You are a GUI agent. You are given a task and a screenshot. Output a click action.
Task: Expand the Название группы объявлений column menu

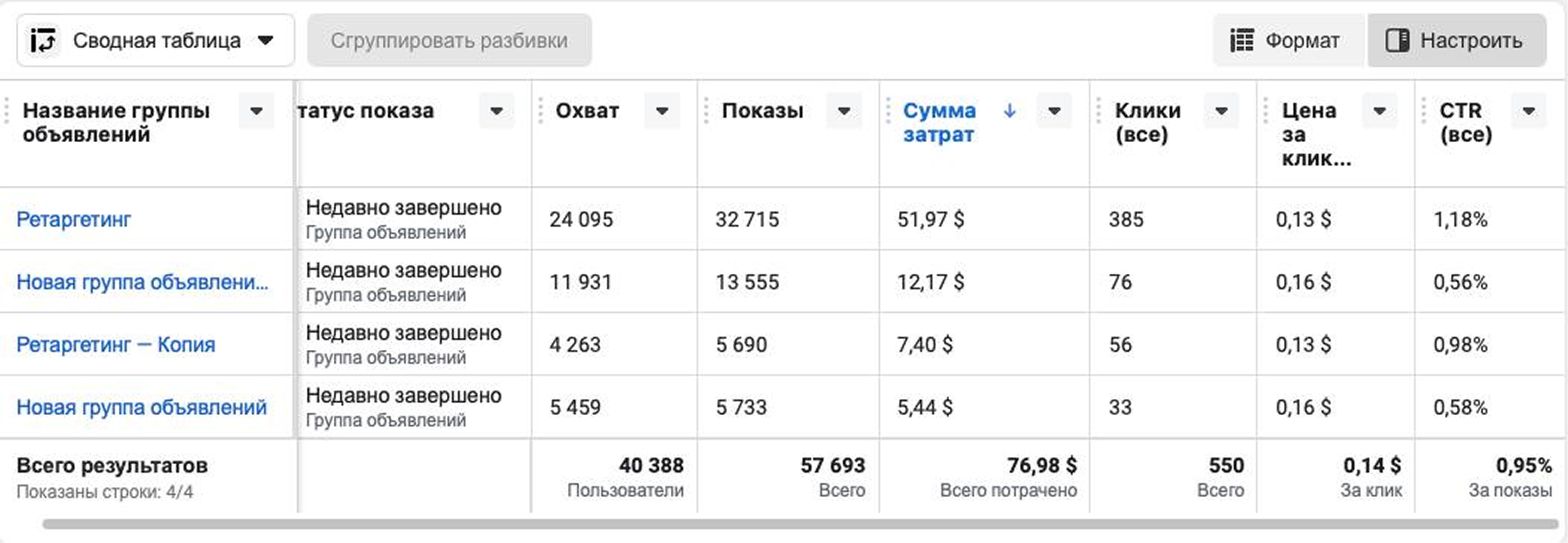point(256,111)
